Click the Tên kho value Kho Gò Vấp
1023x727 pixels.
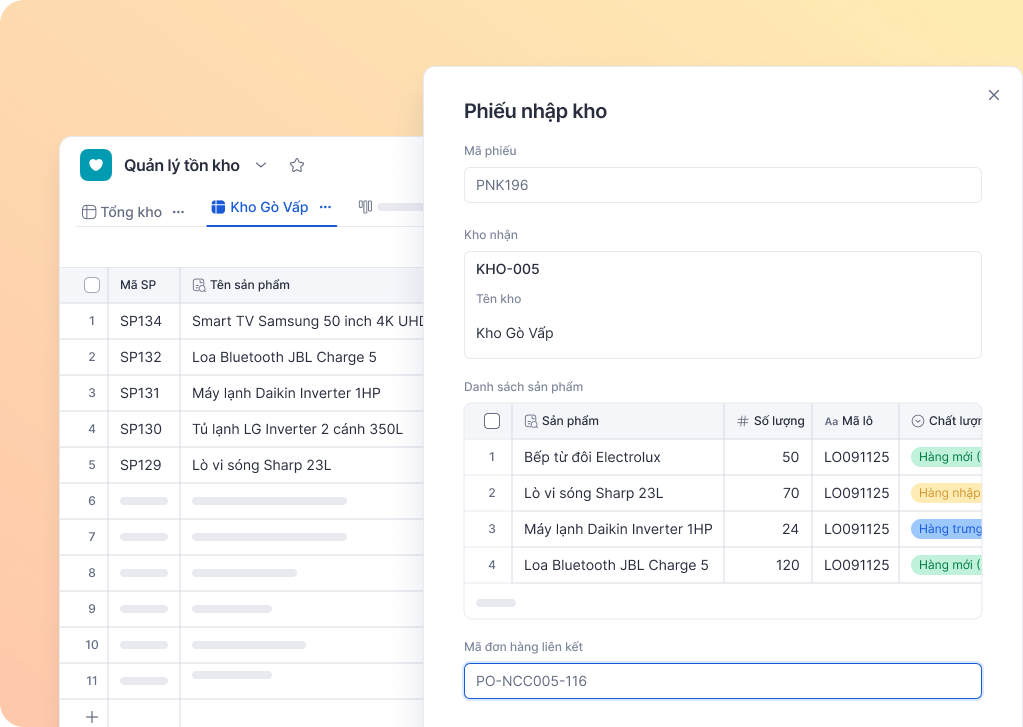(x=515, y=333)
